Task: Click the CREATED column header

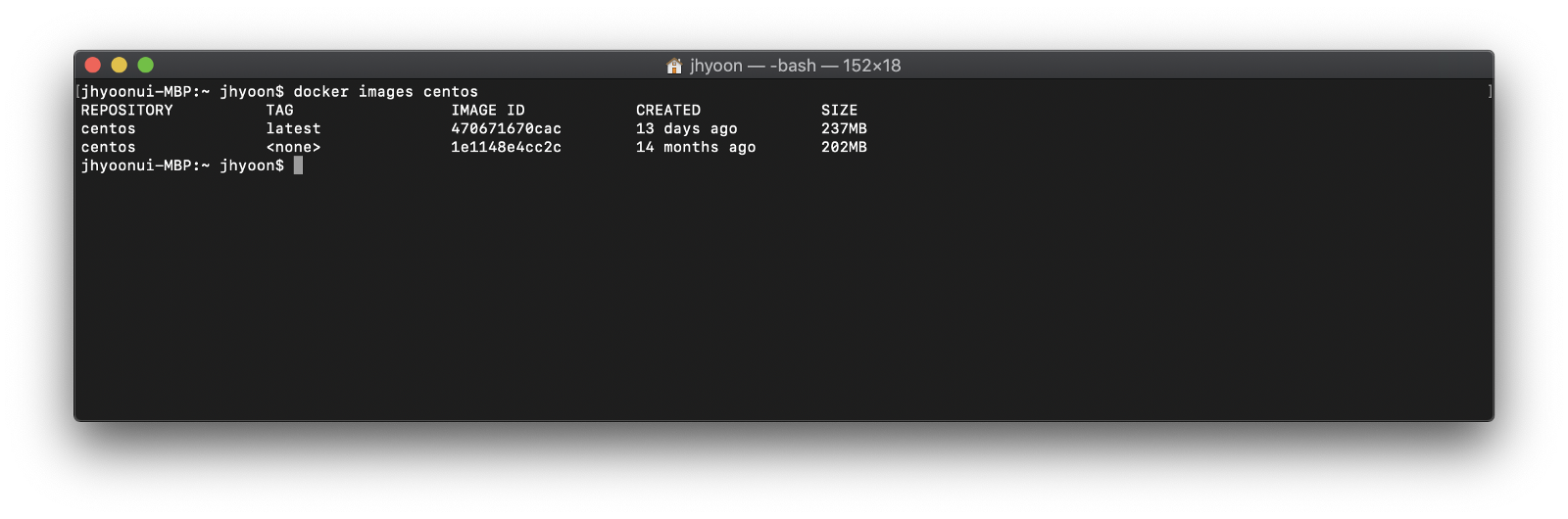Action: tap(668, 110)
